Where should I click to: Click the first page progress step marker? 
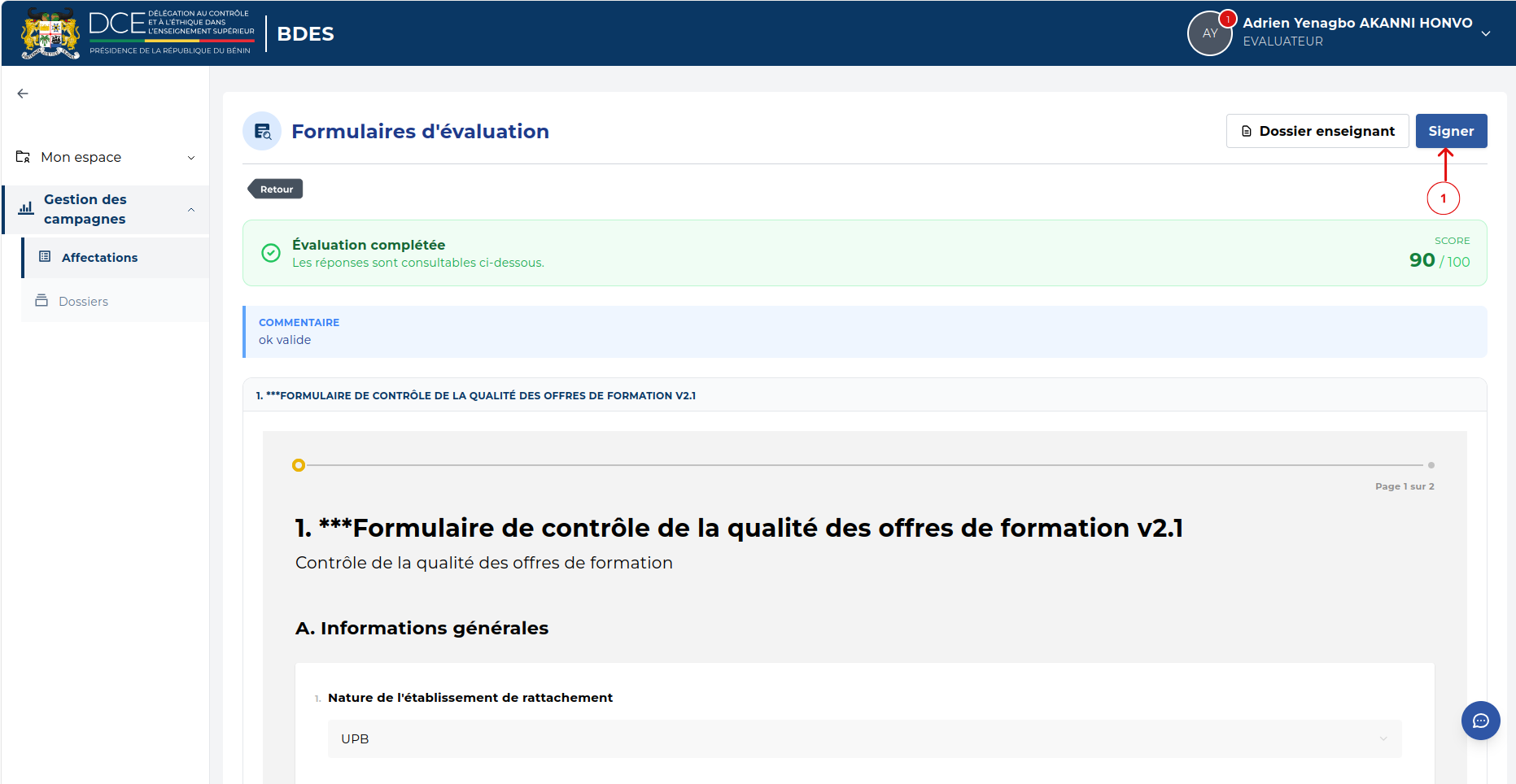[x=299, y=465]
